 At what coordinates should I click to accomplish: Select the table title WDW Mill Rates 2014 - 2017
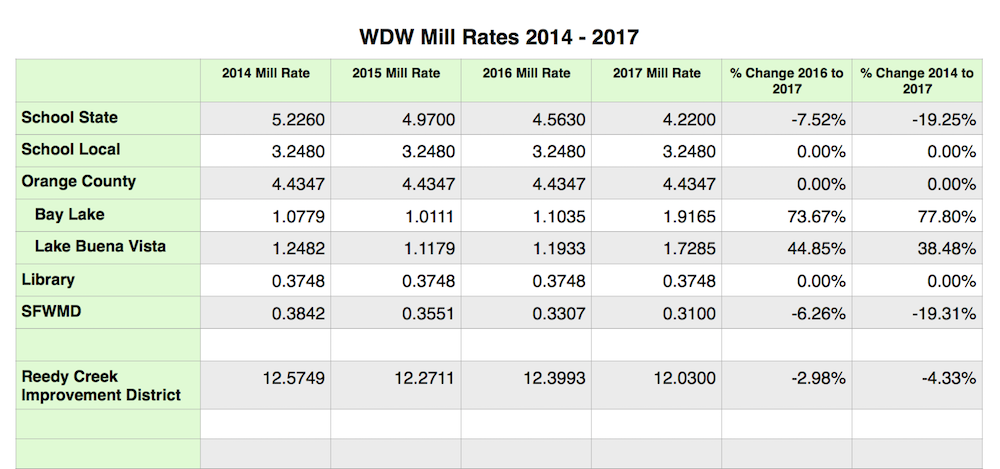(x=499, y=37)
